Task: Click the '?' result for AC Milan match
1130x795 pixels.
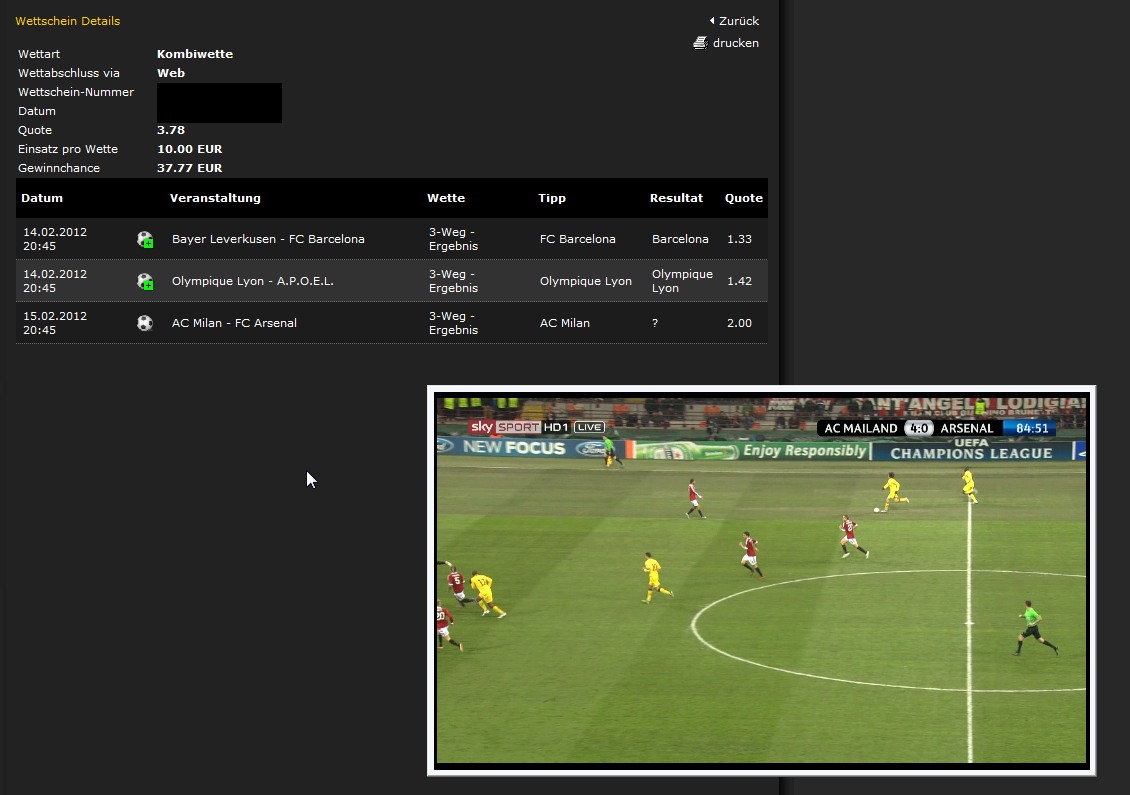Action: (x=655, y=323)
